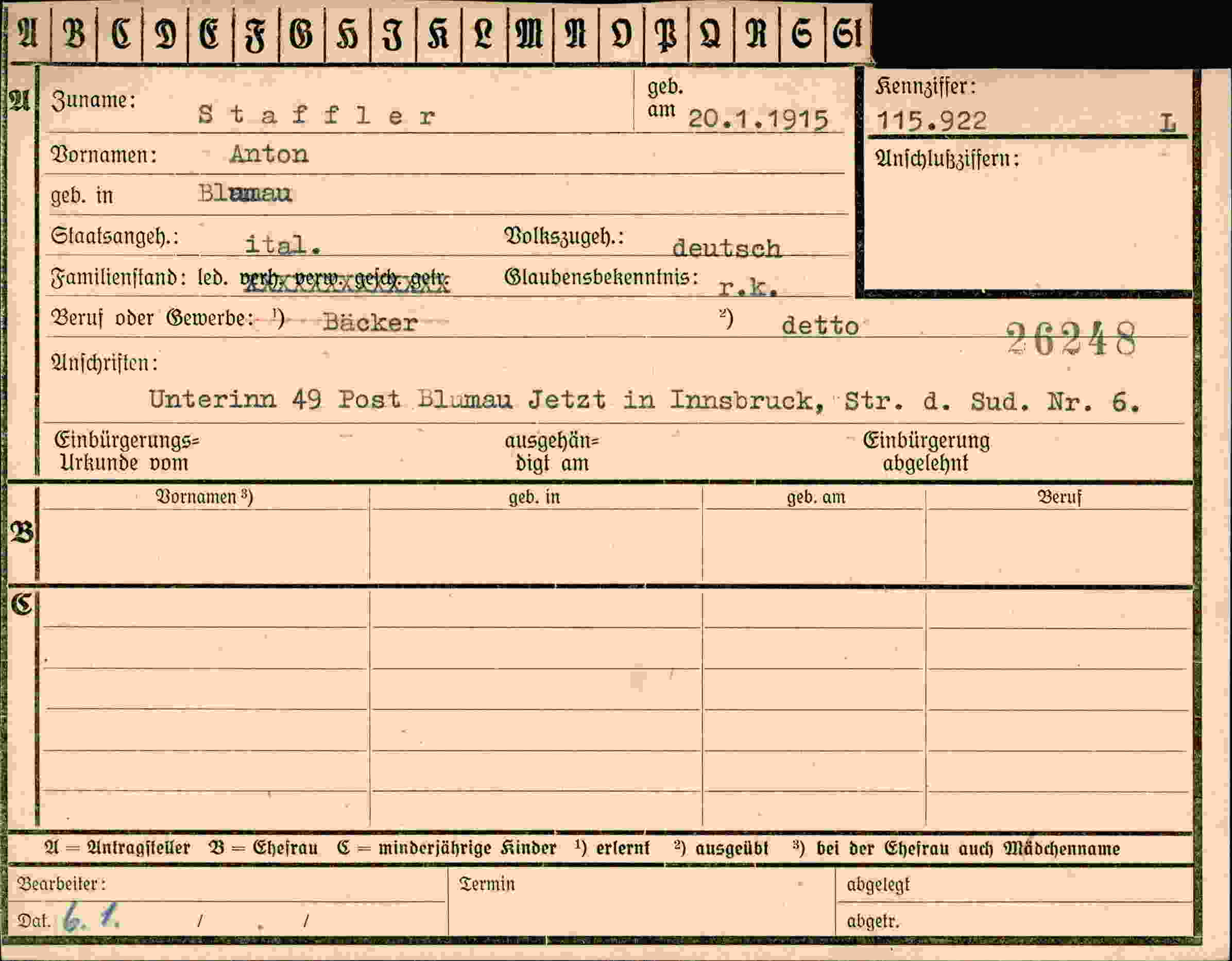Click the "led." marital status option
The width and height of the screenshot is (1232, 961).
pos(213,278)
